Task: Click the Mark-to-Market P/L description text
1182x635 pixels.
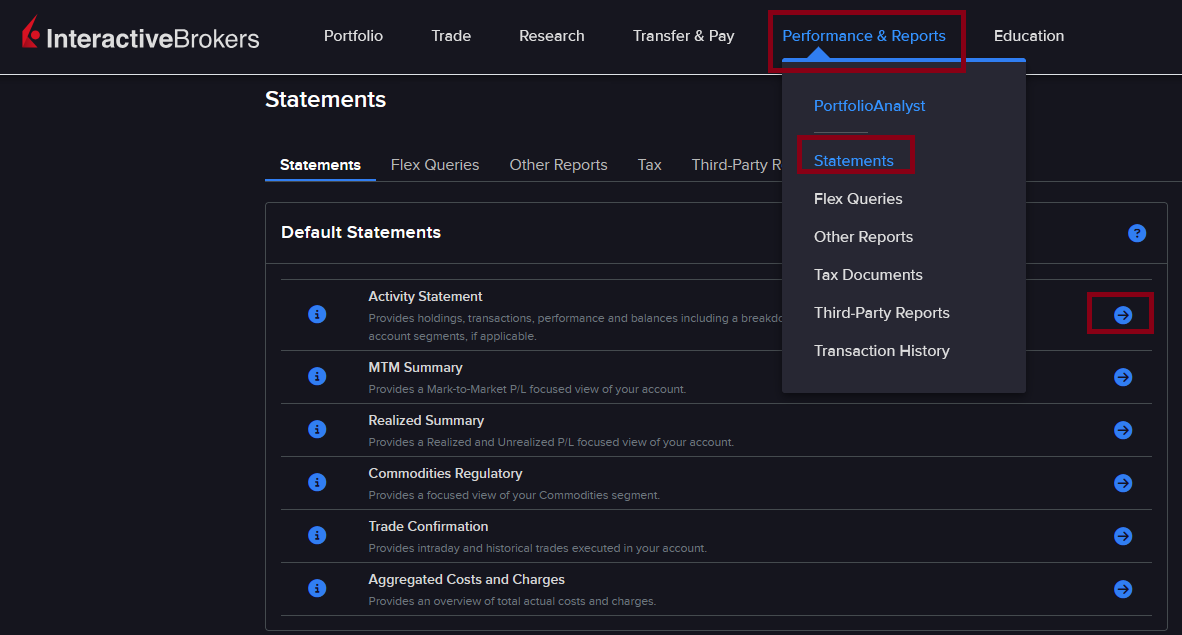Action: click(527, 389)
